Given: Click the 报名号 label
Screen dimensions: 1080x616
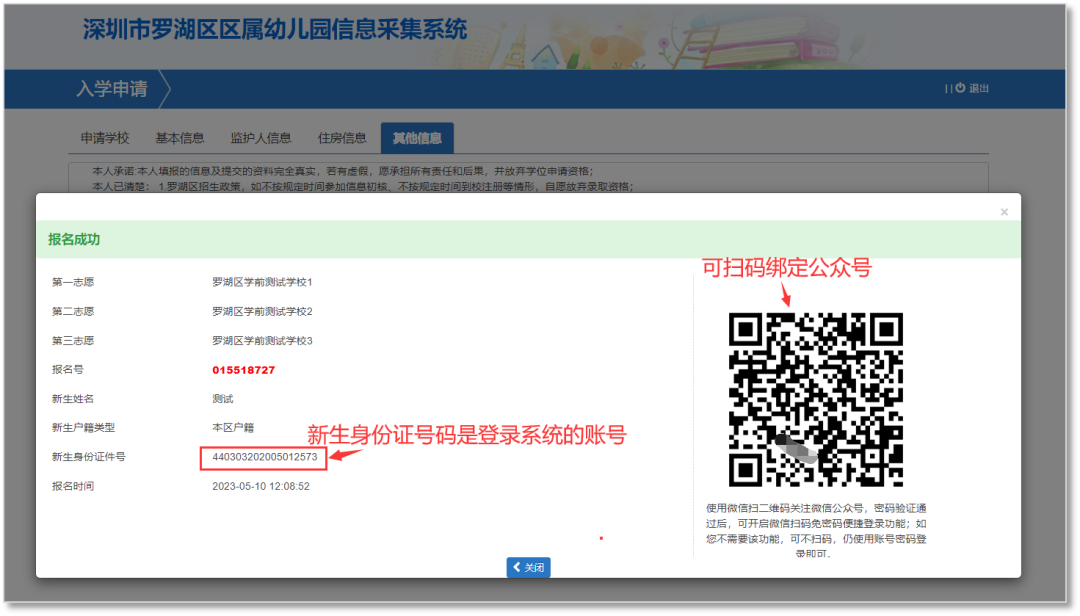Looking at the screenshot, I should tap(68, 370).
